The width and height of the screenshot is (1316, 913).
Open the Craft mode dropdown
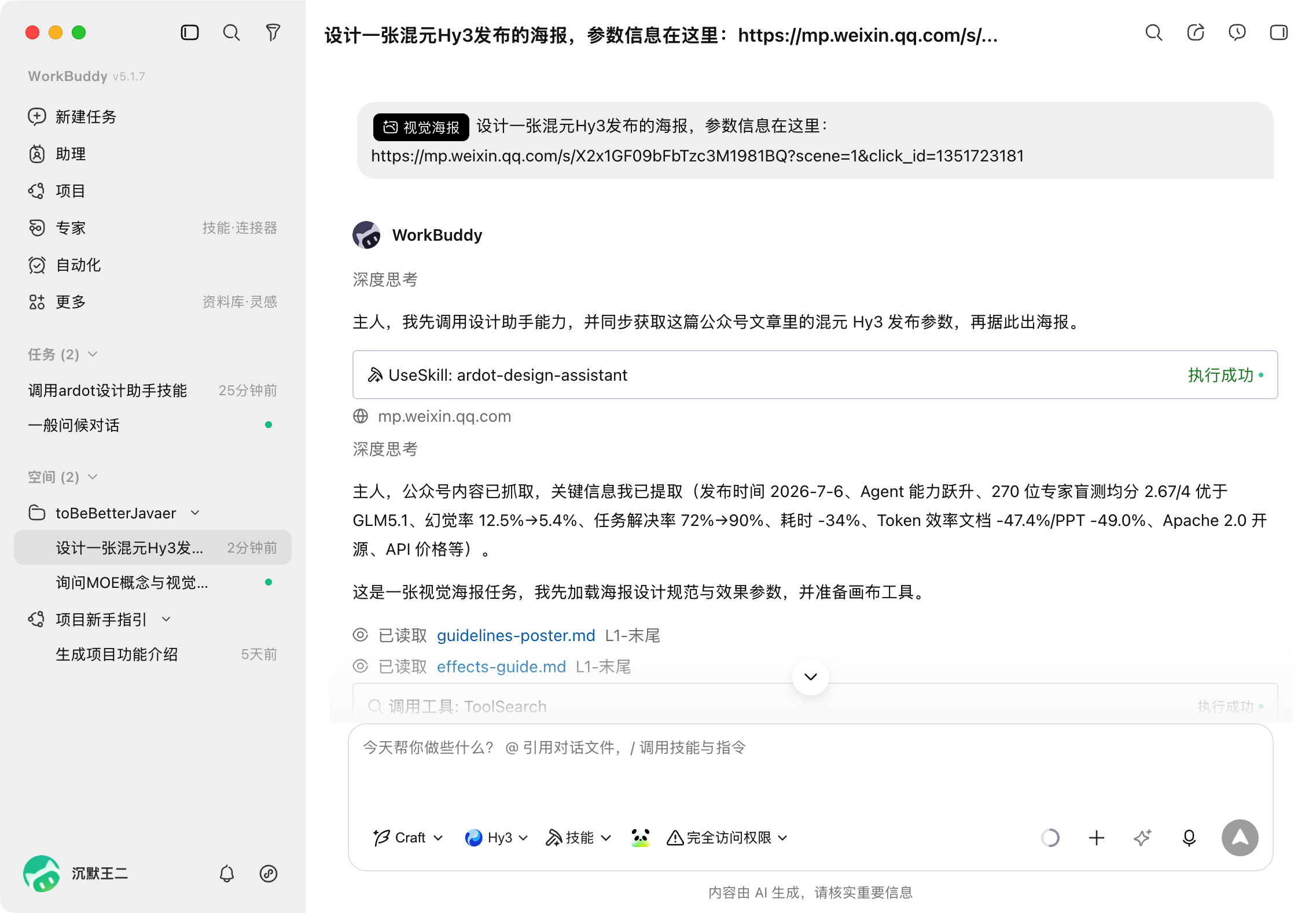(x=409, y=838)
